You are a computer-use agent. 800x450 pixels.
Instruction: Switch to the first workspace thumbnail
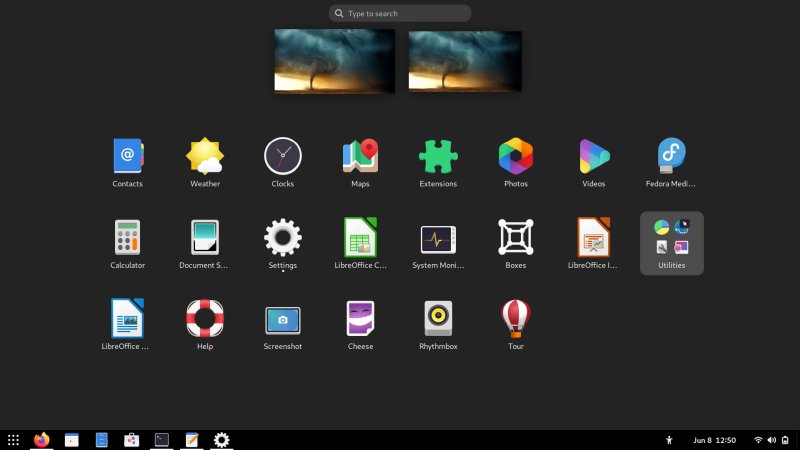(335, 61)
